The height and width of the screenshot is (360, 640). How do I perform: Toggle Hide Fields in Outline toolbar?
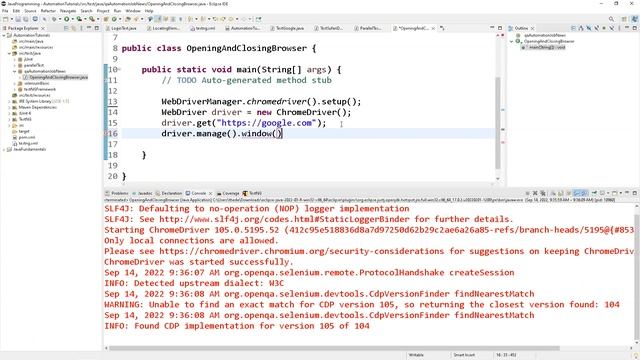pyautogui.click(x=589, y=28)
